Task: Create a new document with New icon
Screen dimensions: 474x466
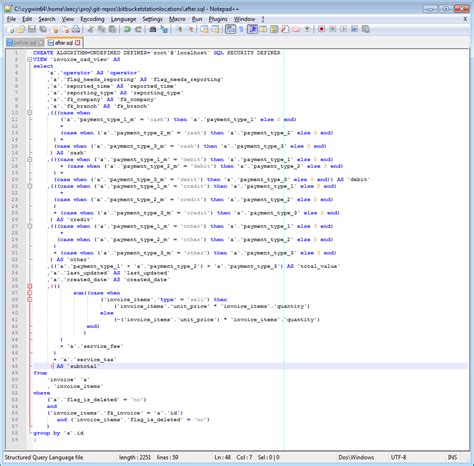Action: (10, 29)
